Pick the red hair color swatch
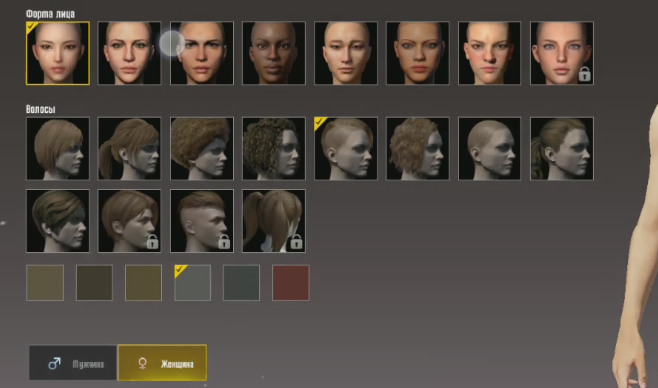 (291, 283)
